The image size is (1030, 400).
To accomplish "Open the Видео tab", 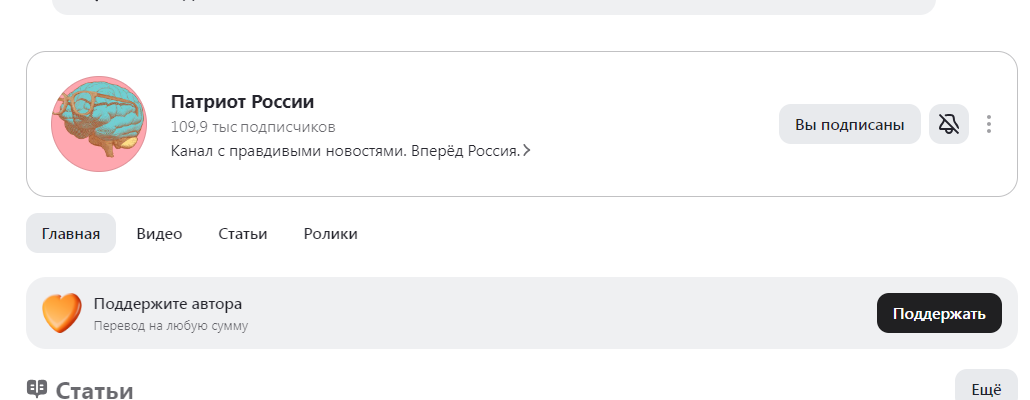I will tap(159, 233).
